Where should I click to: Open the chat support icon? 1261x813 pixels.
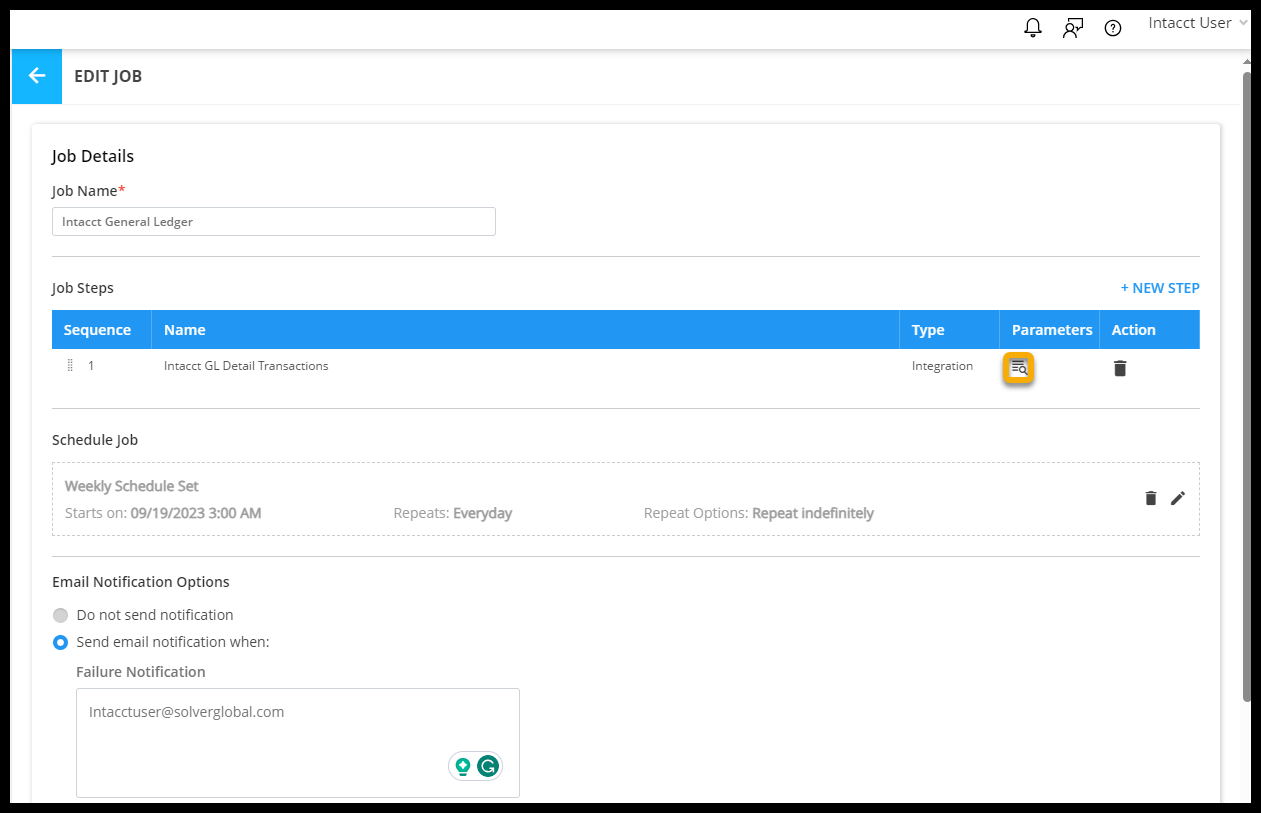[1072, 28]
